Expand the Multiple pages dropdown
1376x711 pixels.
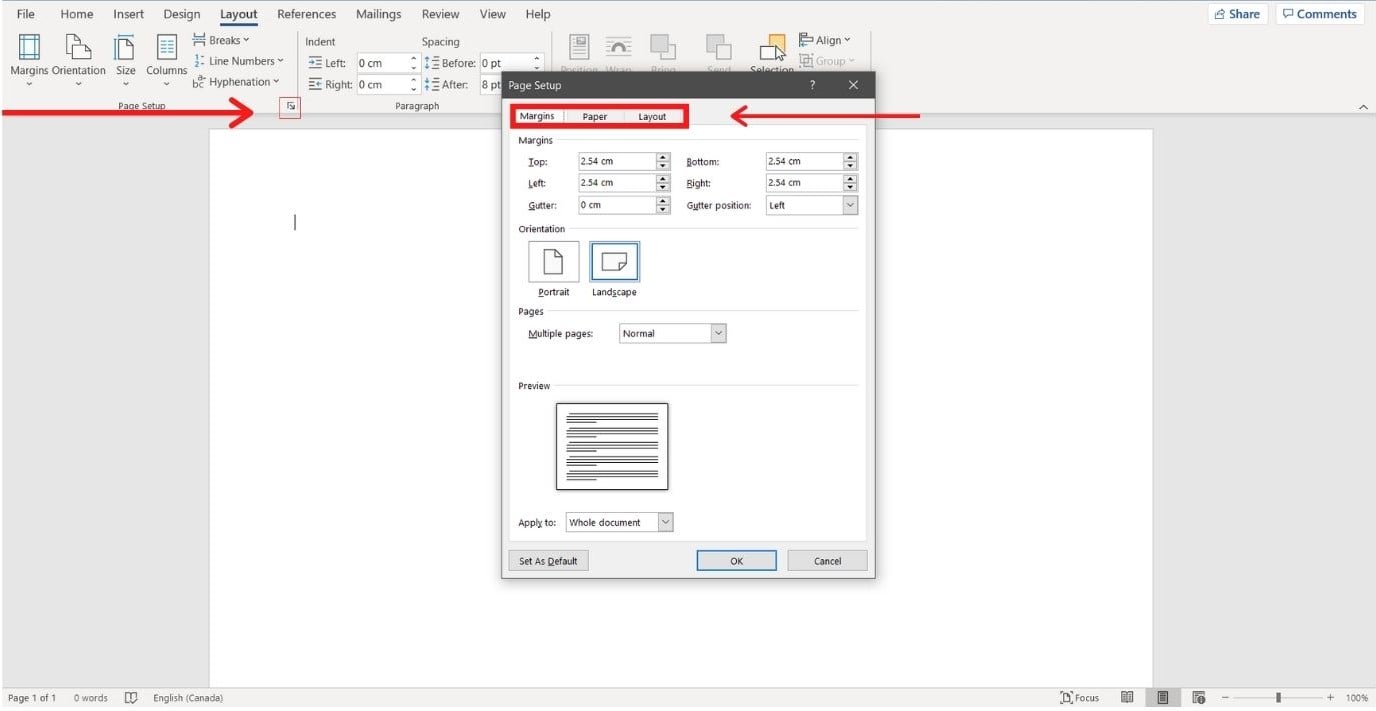point(718,334)
